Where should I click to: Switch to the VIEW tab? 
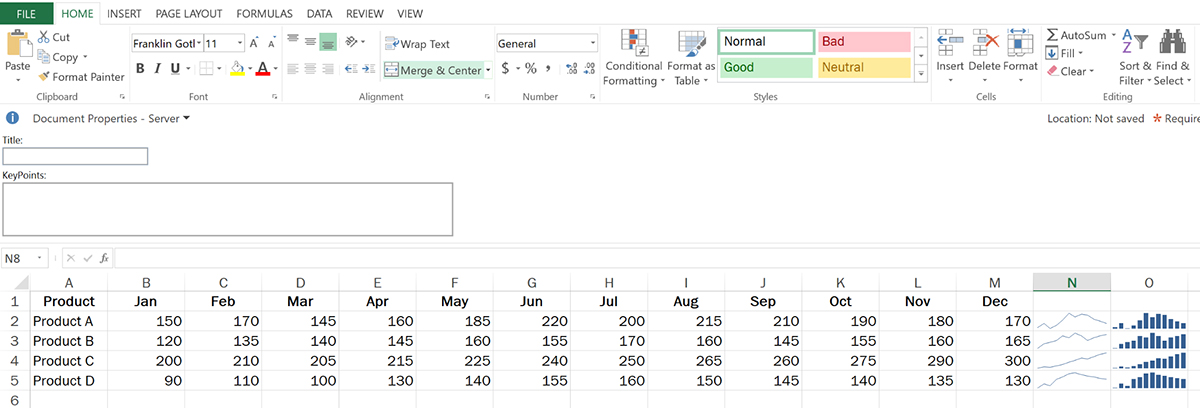(x=410, y=14)
